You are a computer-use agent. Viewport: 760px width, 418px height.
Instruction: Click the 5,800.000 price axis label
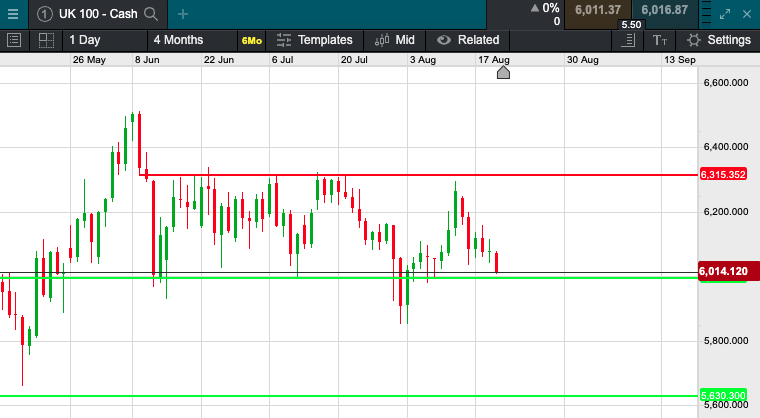point(726,341)
